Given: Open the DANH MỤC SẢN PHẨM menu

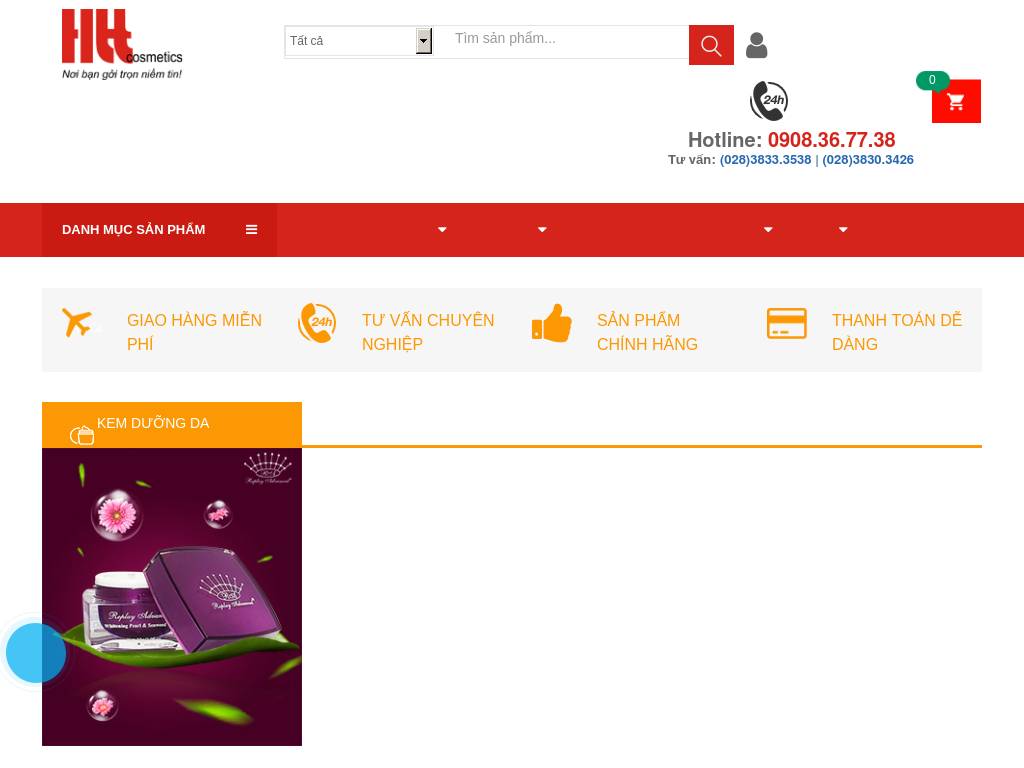Looking at the screenshot, I should (134, 230).
